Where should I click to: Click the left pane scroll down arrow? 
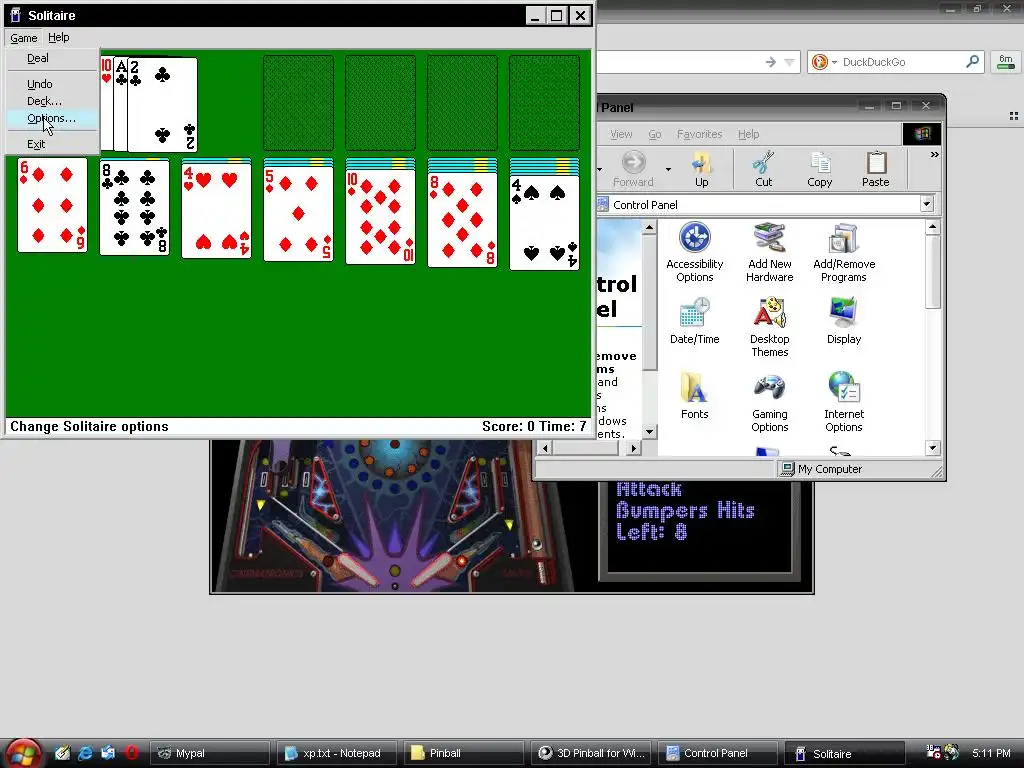pos(648,431)
